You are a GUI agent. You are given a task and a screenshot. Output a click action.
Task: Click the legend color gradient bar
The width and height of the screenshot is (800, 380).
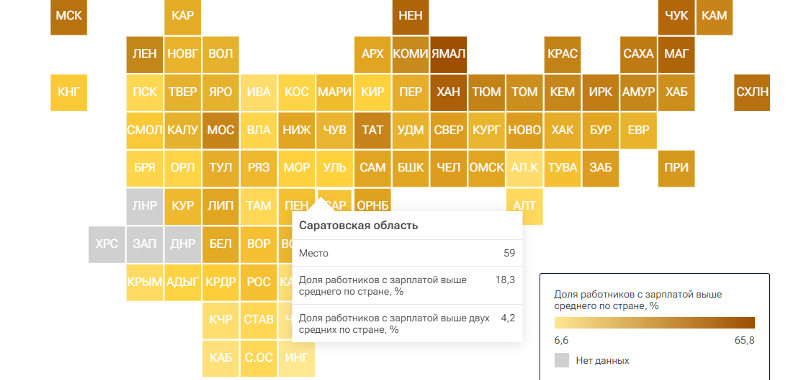tap(655, 322)
